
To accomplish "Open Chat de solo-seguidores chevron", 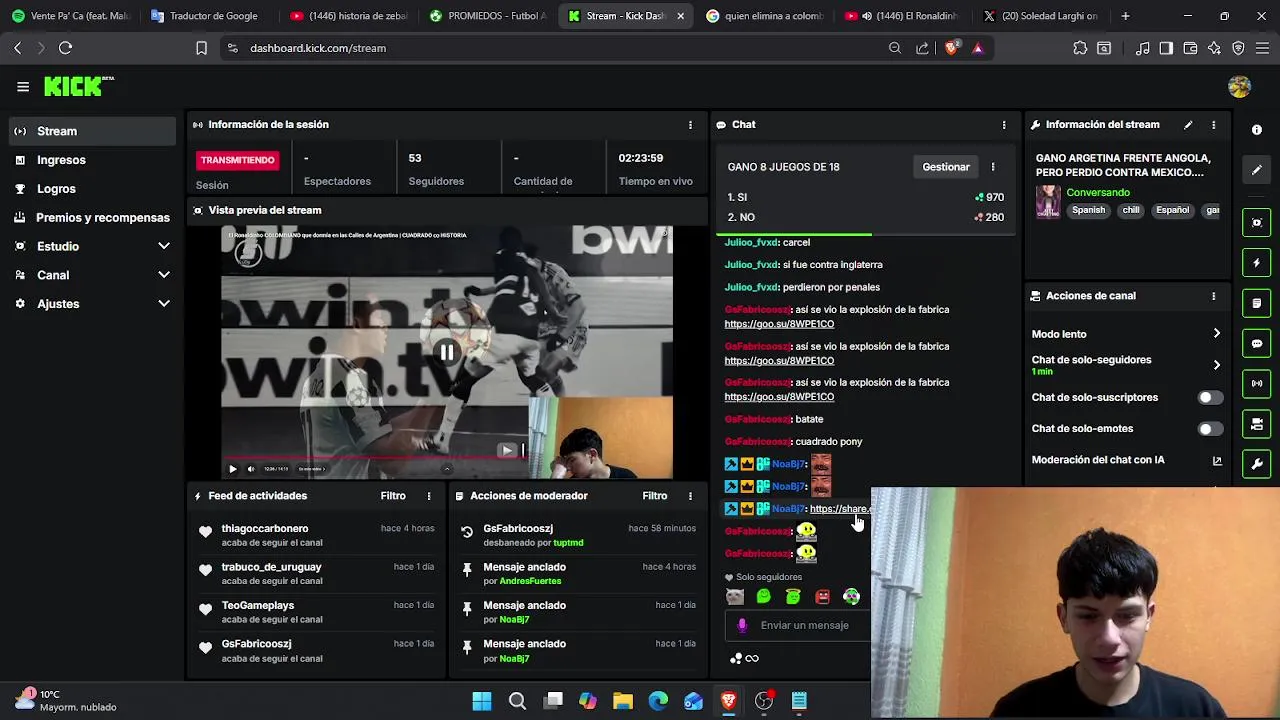I will (1217, 365).
